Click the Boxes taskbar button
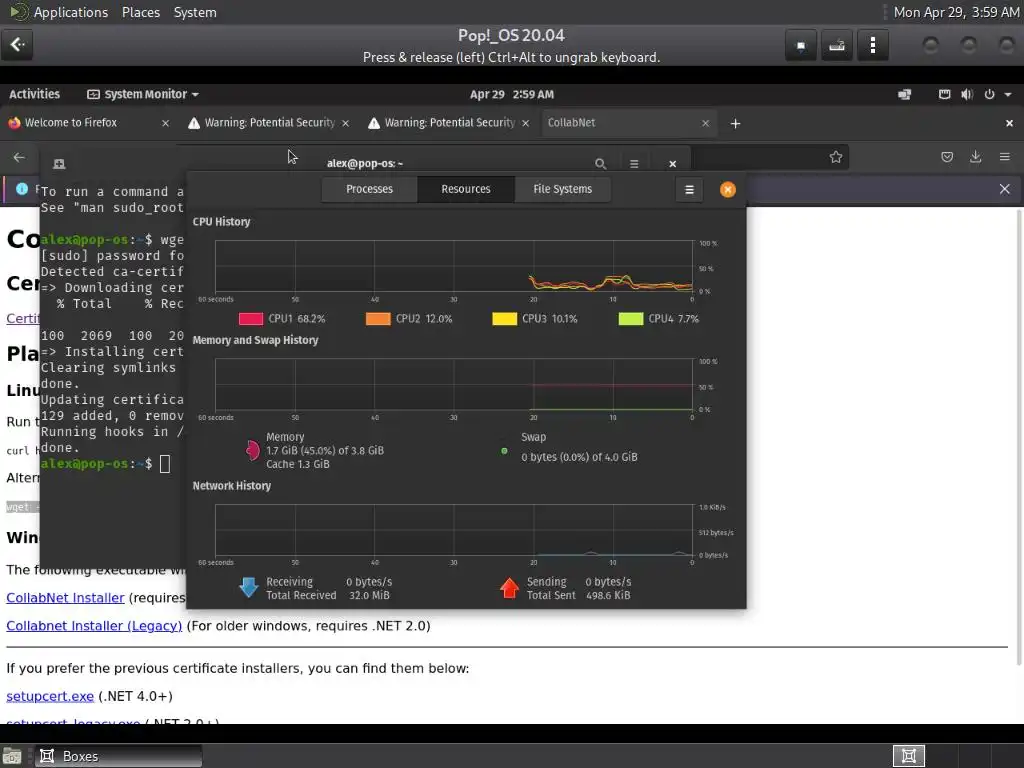1024x768 pixels. pos(118,756)
